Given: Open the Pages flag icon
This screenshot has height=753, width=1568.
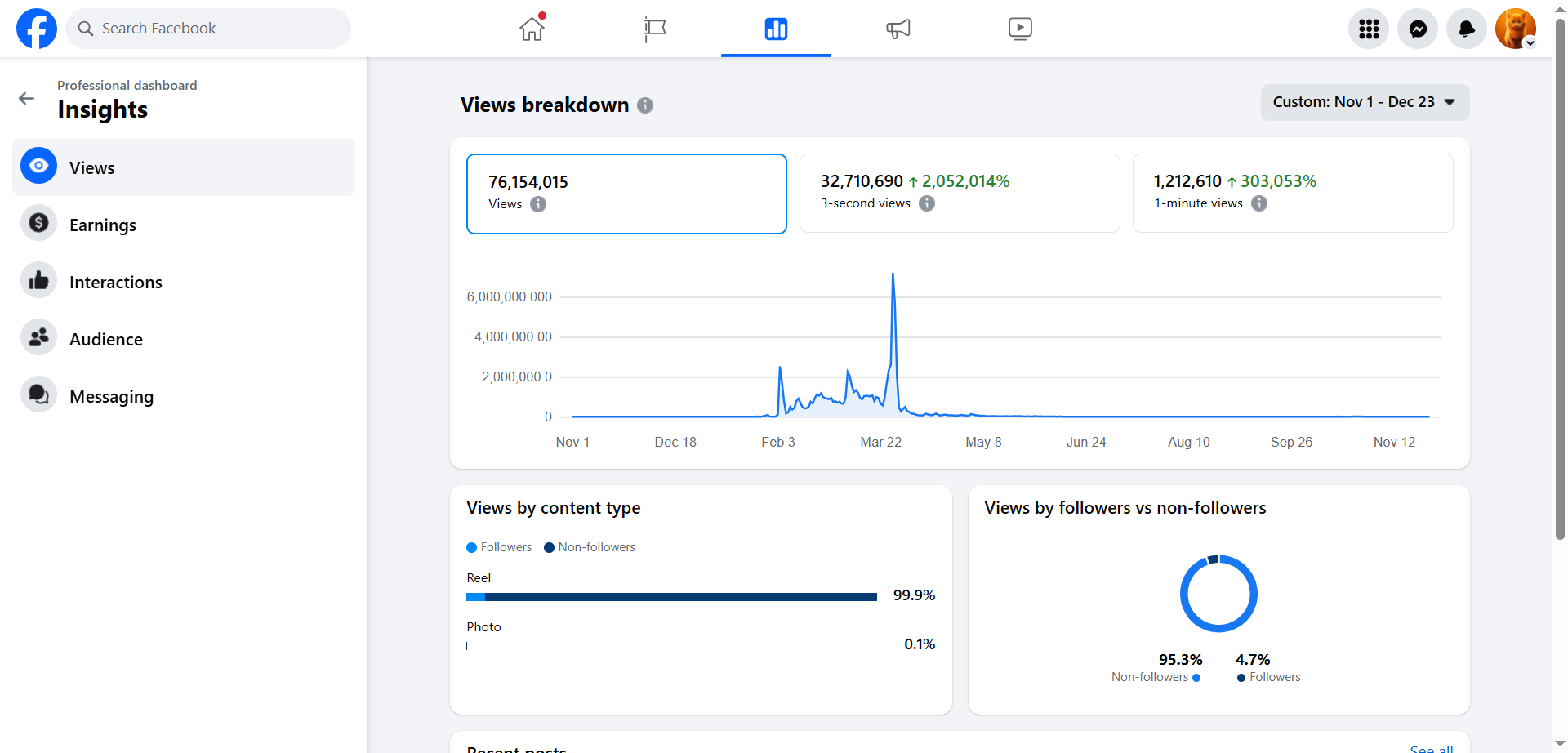Looking at the screenshot, I should [x=654, y=29].
